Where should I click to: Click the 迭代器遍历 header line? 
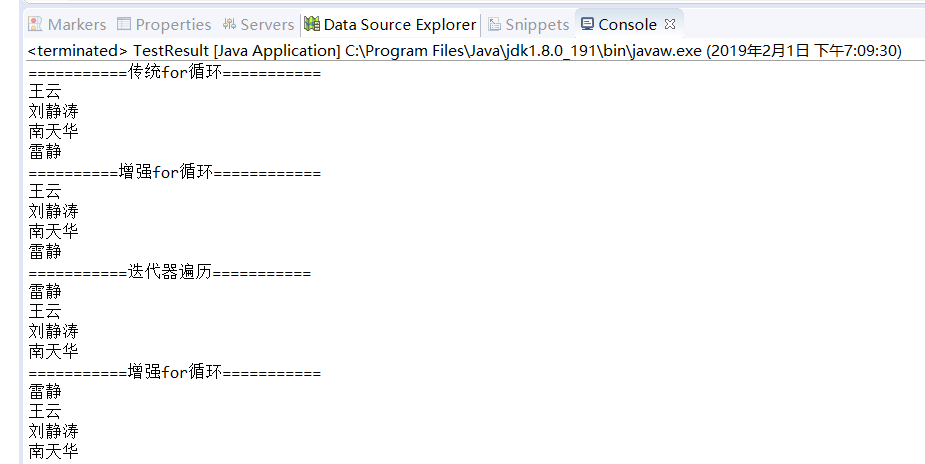(x=170, y=272)
